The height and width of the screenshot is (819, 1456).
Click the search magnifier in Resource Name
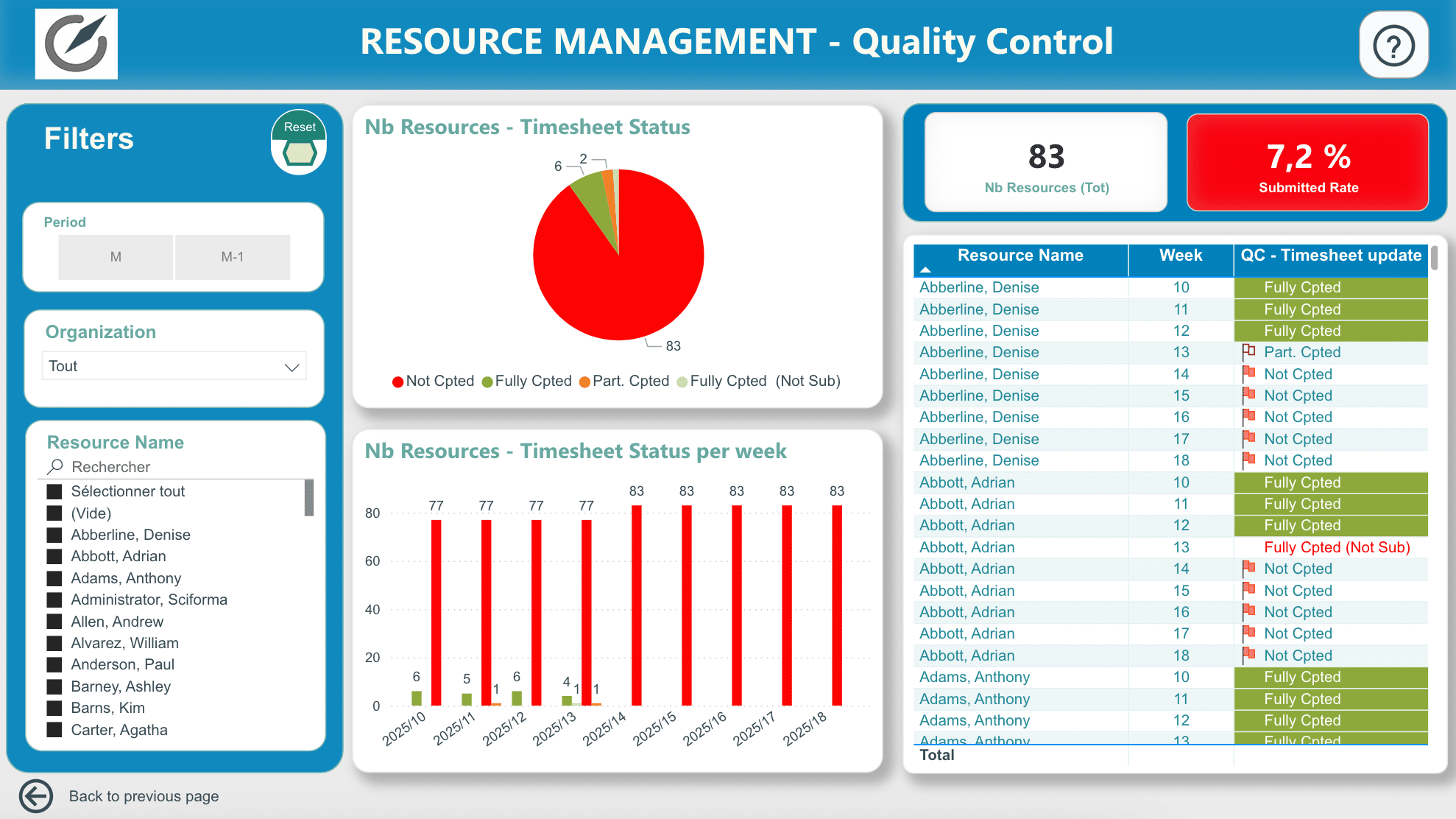55,467
